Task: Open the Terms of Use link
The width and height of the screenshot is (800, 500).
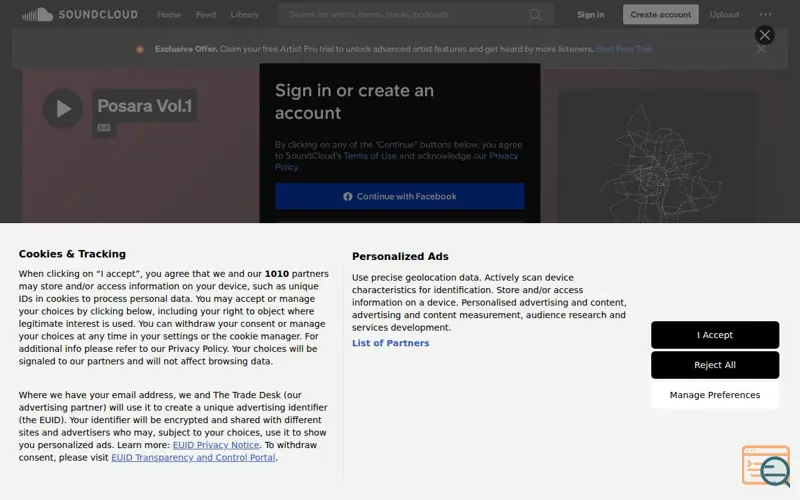Action: click(370, 156)
